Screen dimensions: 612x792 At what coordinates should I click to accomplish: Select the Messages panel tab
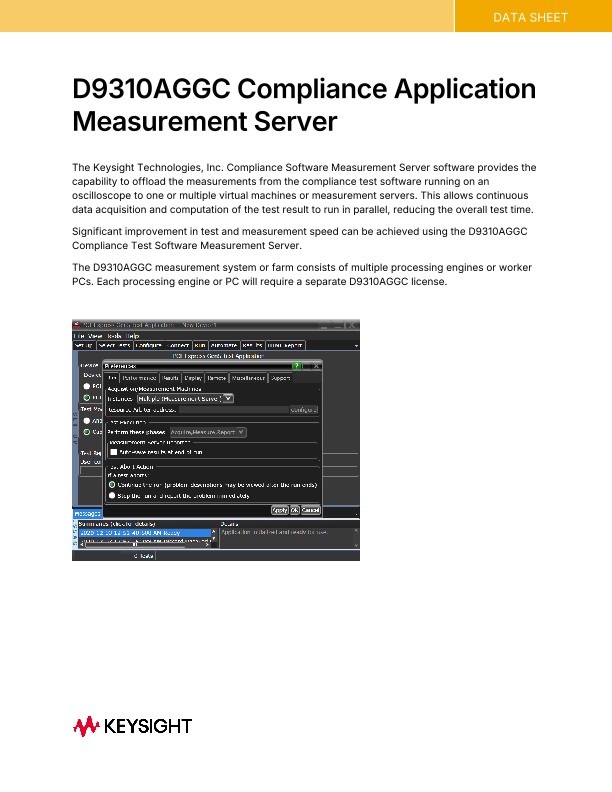click(x=88, y=514)
